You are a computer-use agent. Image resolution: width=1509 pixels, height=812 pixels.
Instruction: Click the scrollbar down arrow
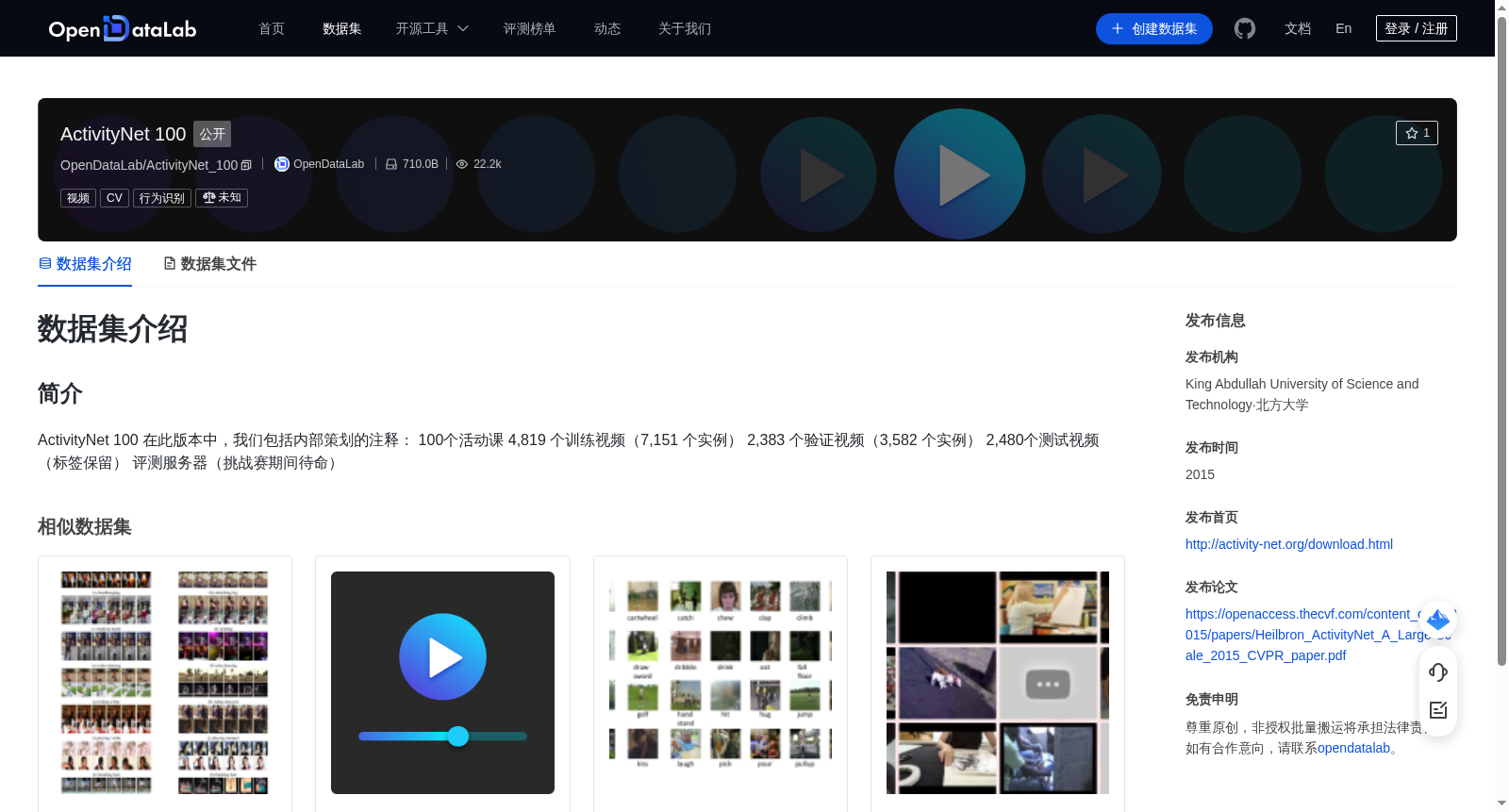[1501, 804]
